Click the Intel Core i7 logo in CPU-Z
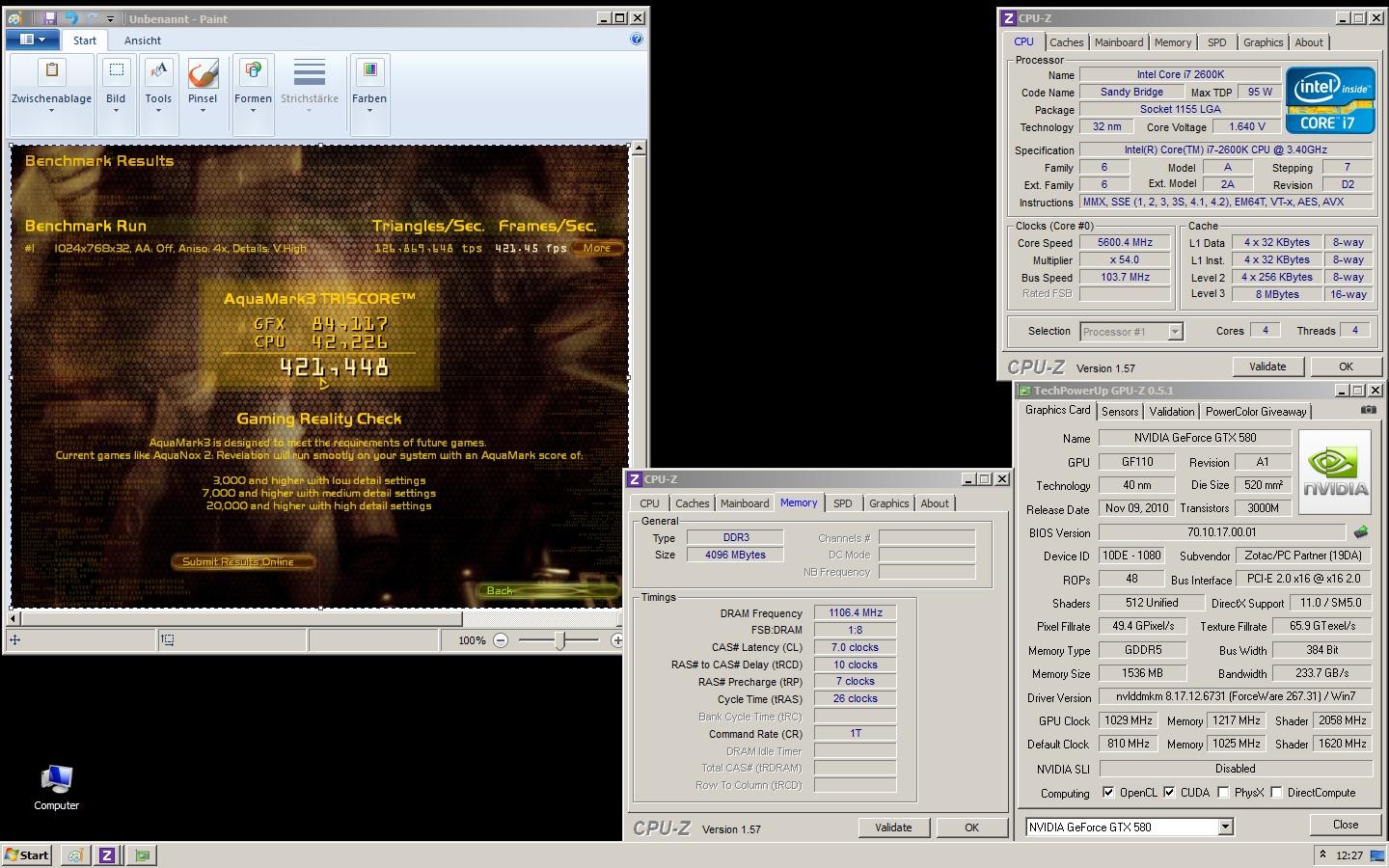Image resolution: width=1389 pixels, height=868 pixels. point(1329,99)
